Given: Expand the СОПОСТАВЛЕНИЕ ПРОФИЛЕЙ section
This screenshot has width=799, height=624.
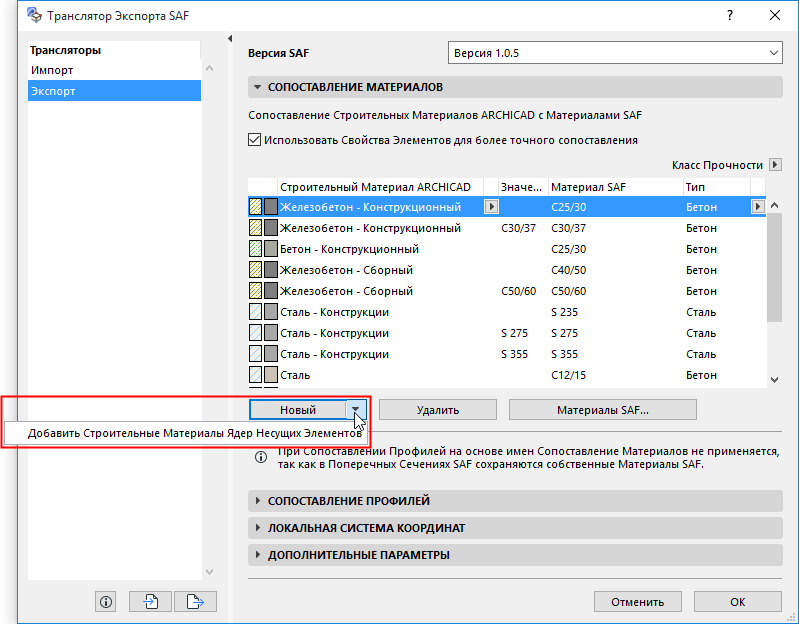Looking at the screenshot, I should point(257,501).
